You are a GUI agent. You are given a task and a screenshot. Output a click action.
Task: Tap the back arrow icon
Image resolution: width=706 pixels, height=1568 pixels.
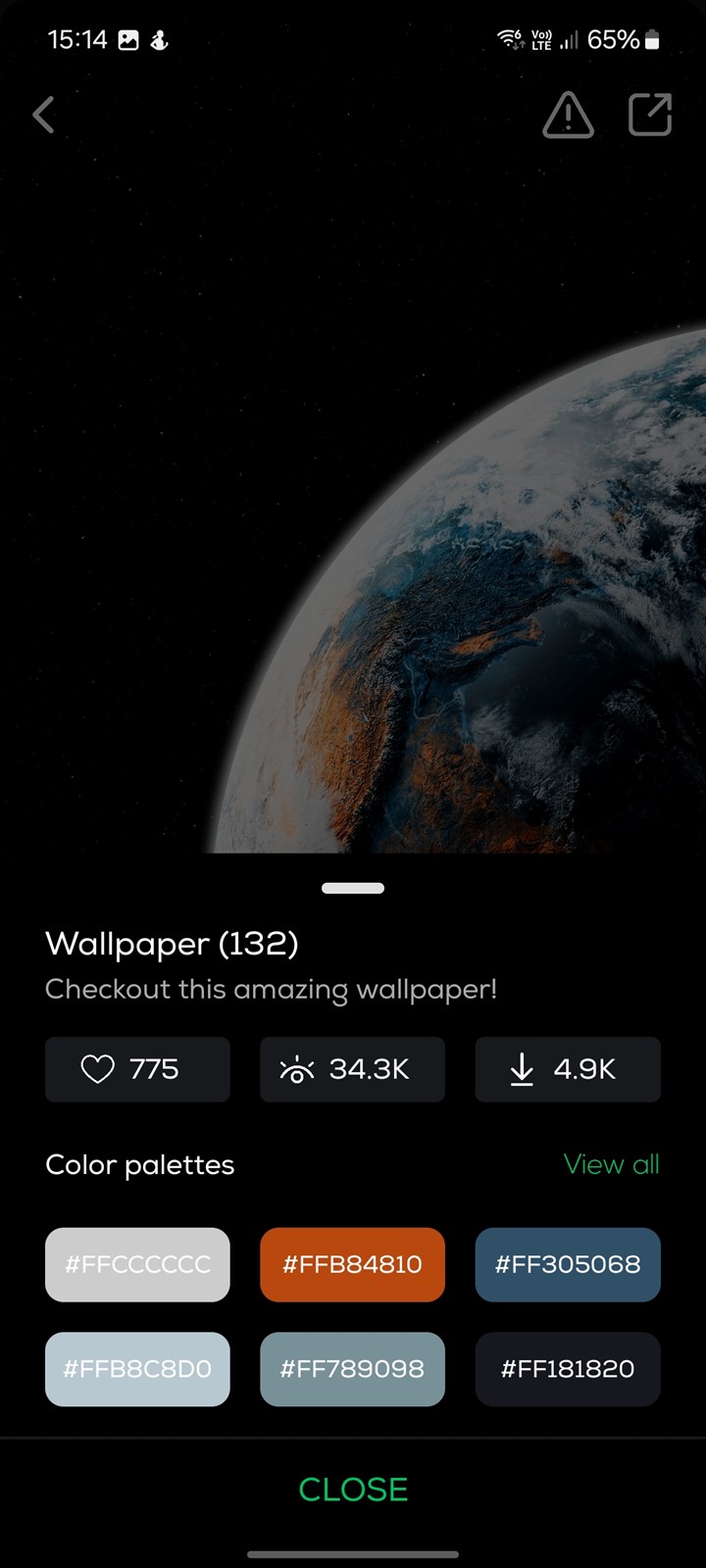43,115
